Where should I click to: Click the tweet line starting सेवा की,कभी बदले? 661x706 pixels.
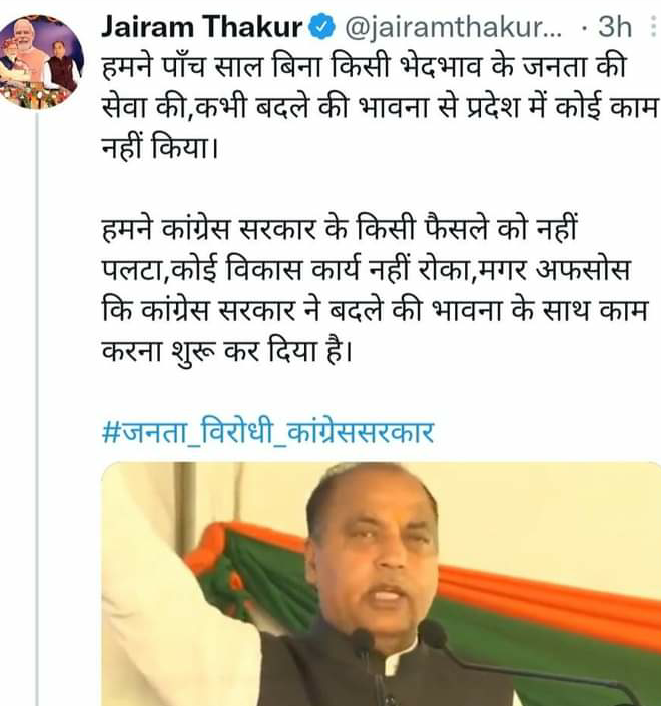(x=380, y=108)
